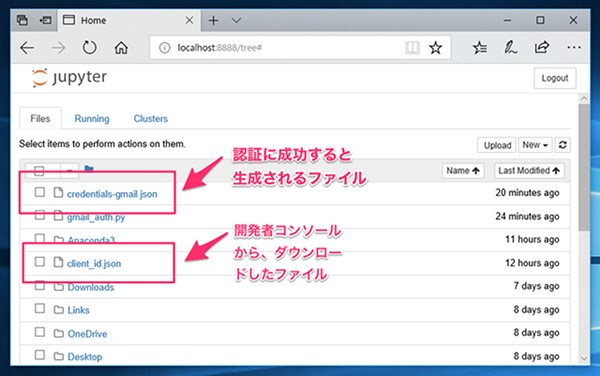Open the OneDrive folder link
Image resolution: width=600 pixels, height=376 pixels.
click(x=87, y=334)
